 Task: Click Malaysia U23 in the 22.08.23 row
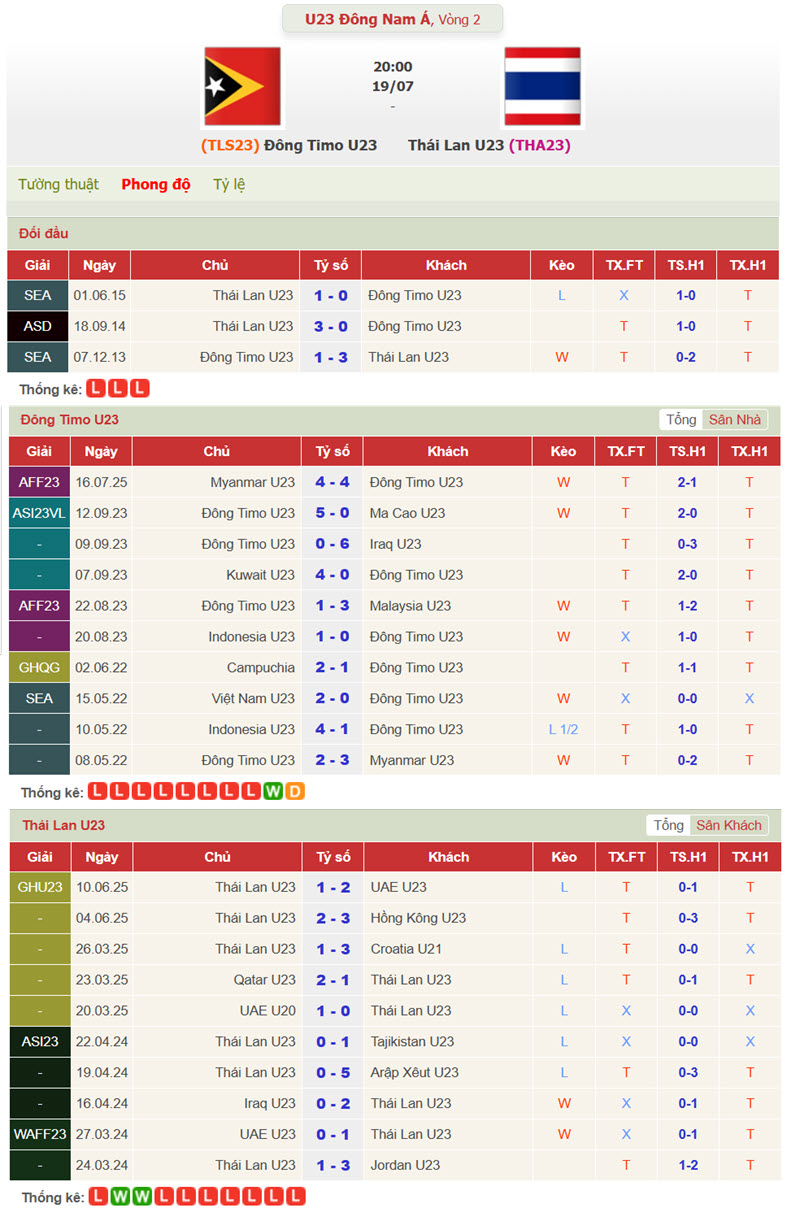410,606
